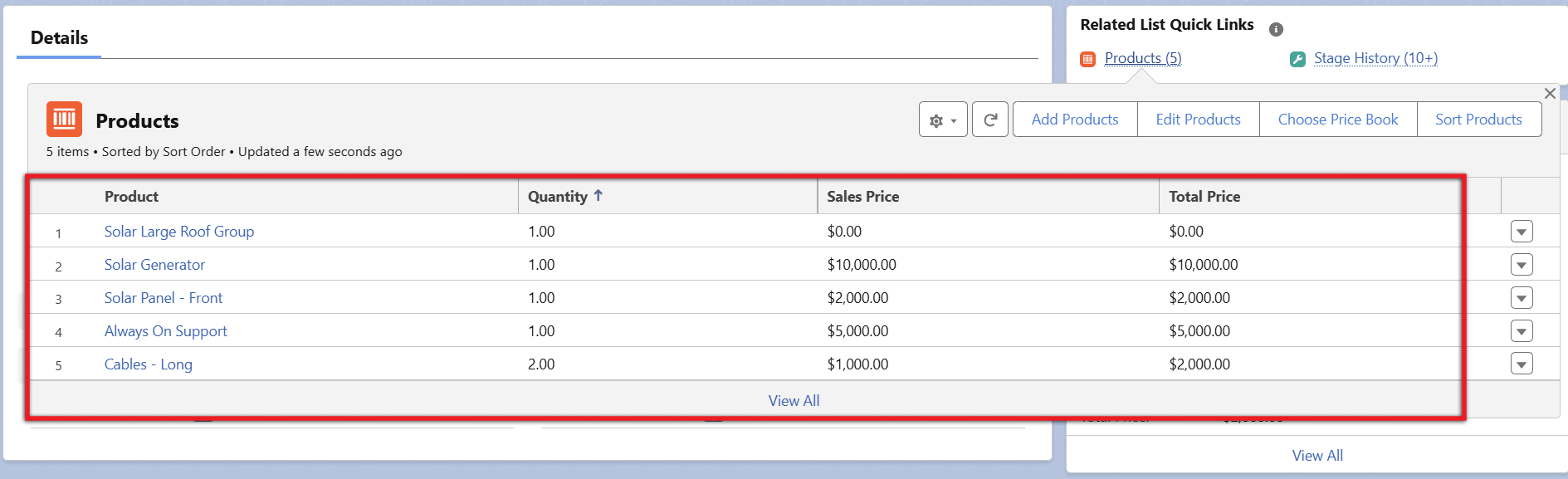Select Choose Price Book
This screenshot has height=479, width=1568.
pyautogui.click(x=1337, y=120)
